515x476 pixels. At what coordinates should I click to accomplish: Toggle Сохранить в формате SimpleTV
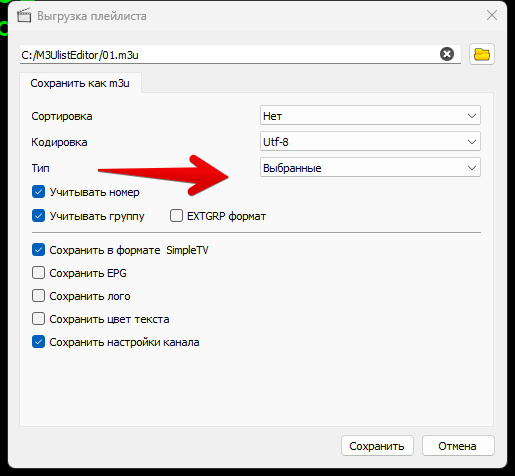(x=38, y=250)
